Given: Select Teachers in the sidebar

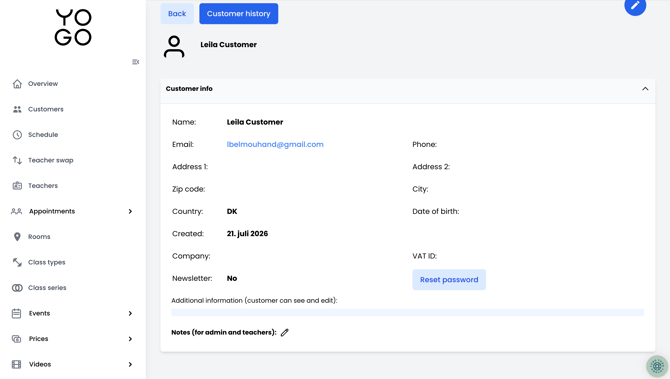Looking at the screenshot, I should click(x=43, y=186).
